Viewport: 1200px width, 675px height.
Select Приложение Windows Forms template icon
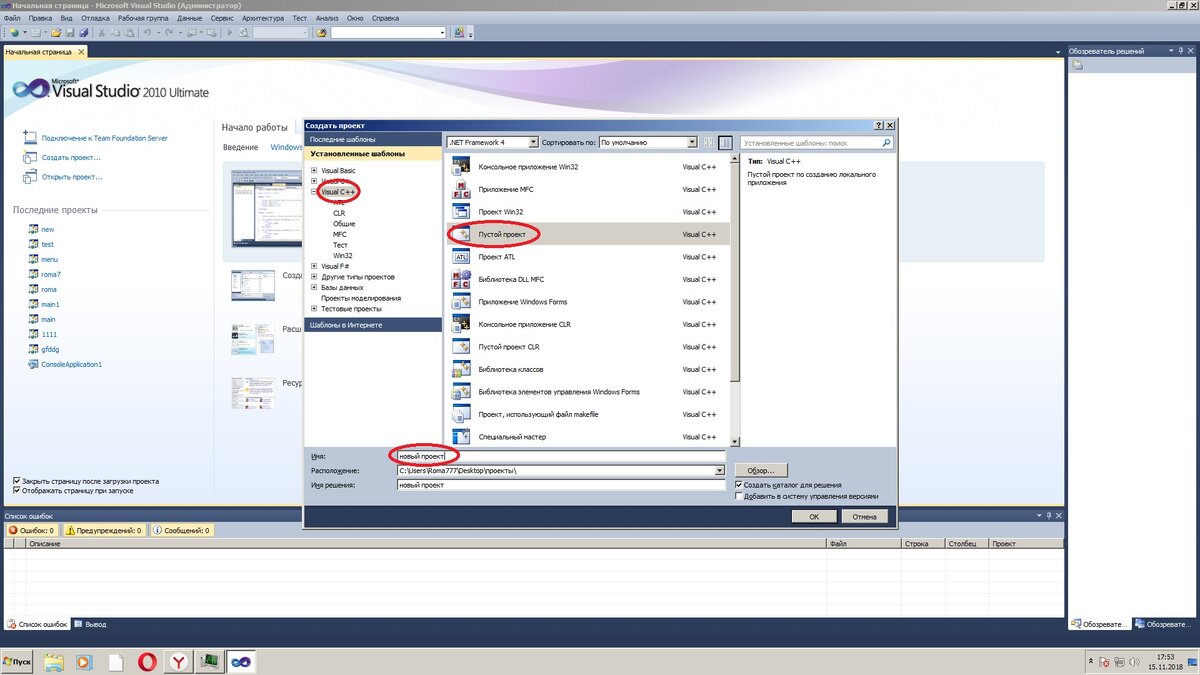461,302
